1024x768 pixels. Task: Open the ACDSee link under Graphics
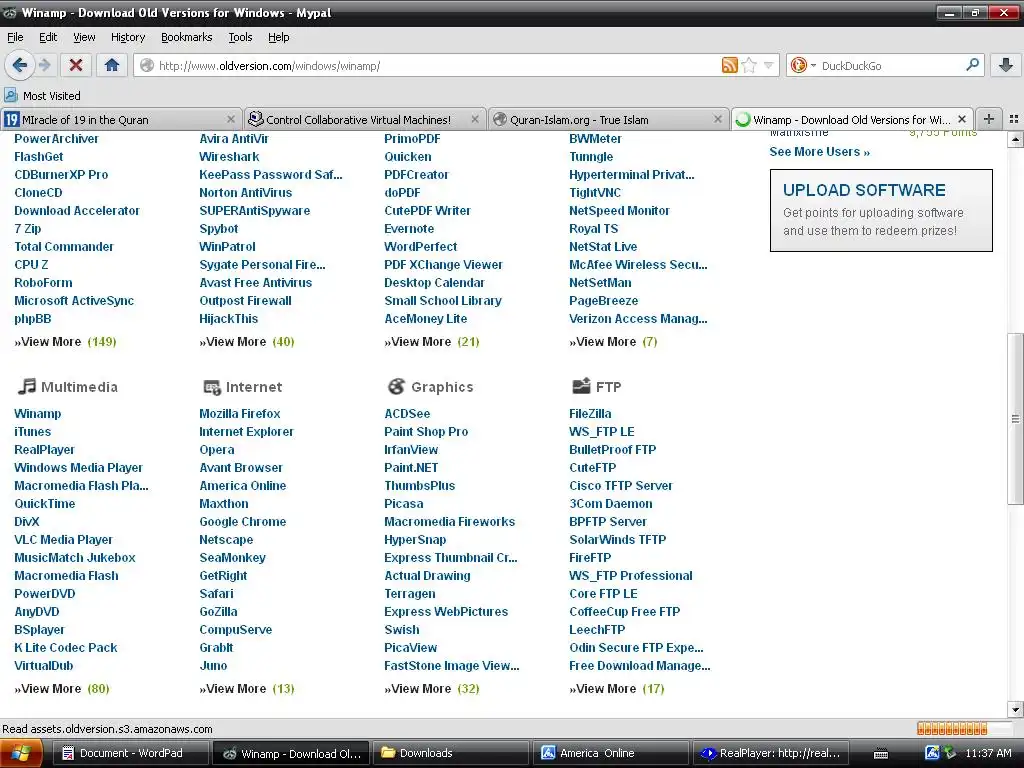click(x=407, y=413)
